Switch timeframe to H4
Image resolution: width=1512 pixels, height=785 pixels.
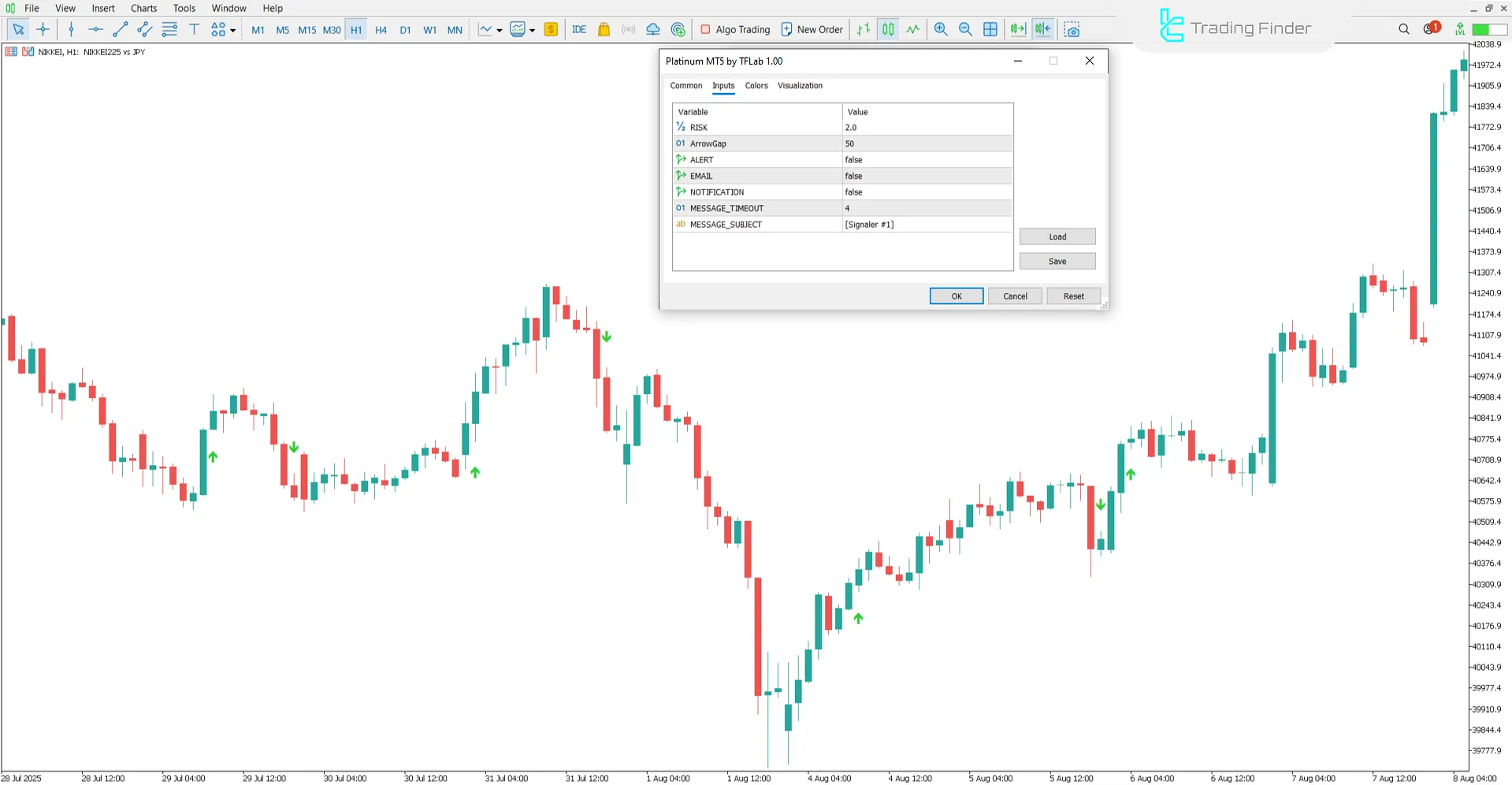pyautogui.click(x=381, y=29)
